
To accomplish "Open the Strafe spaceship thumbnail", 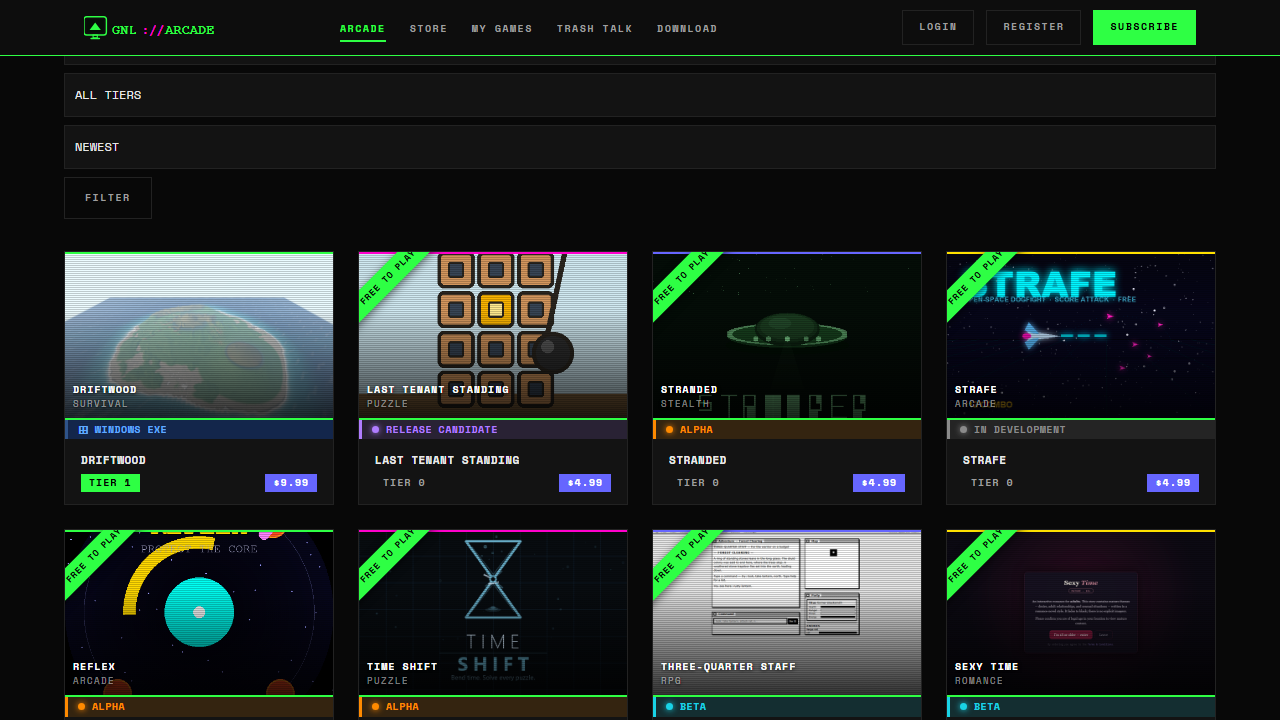I will pos(1081,335).
